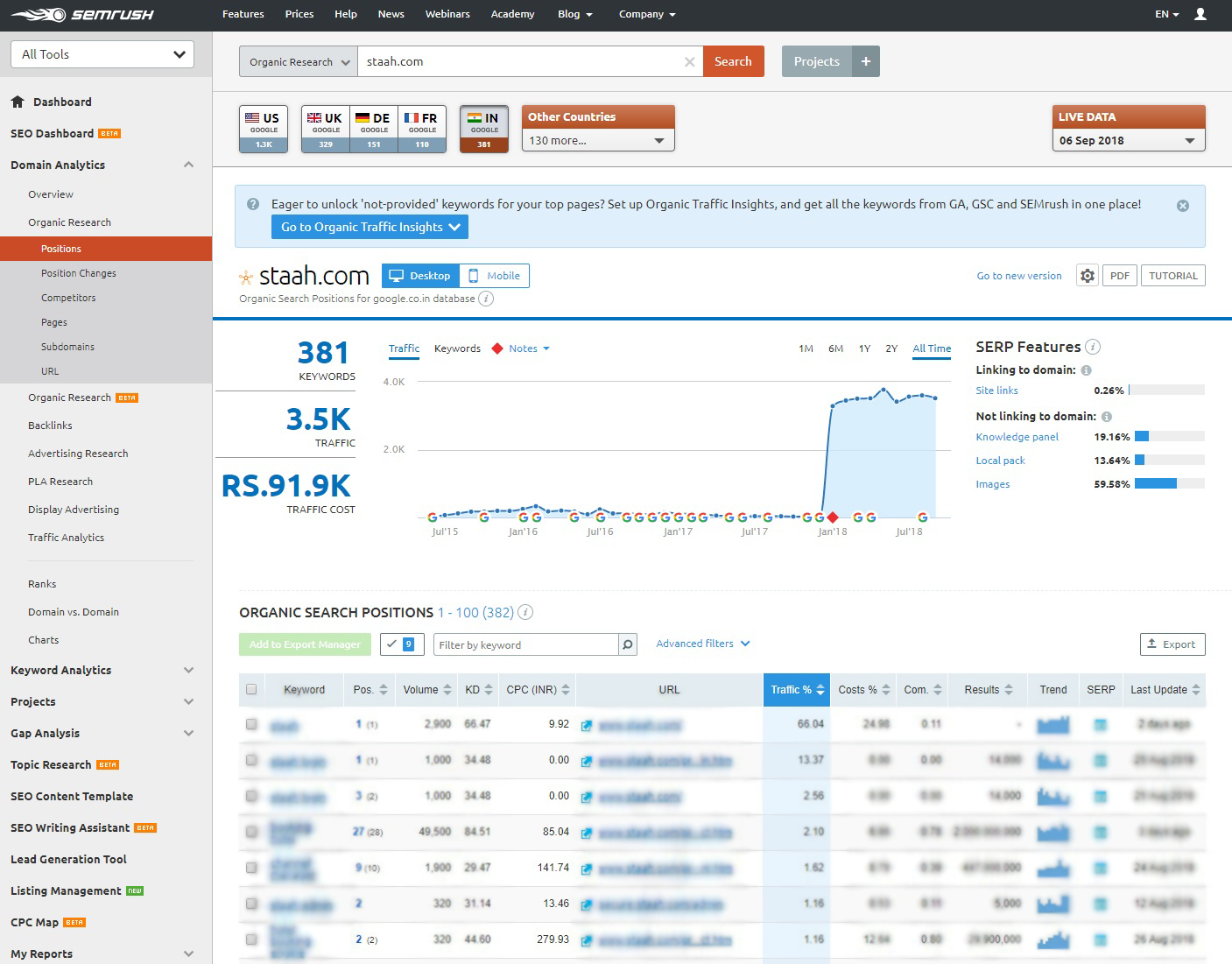
Task: Open the Company menu
Action: [647, 14]
